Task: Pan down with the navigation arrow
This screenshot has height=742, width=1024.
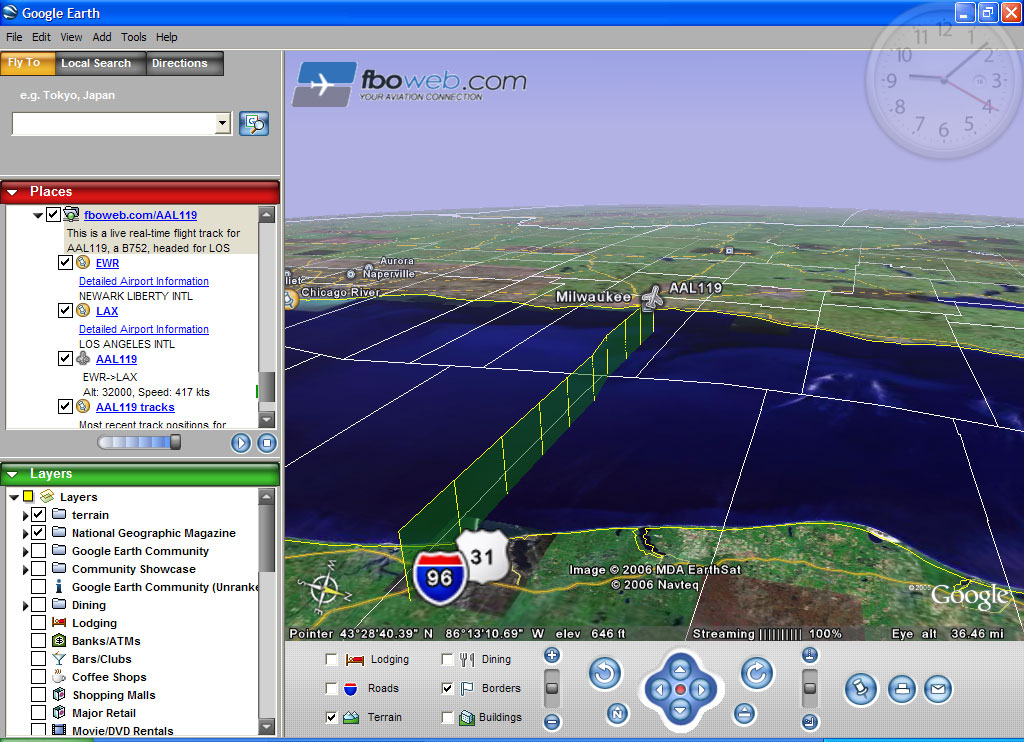Action: (680, 711)
